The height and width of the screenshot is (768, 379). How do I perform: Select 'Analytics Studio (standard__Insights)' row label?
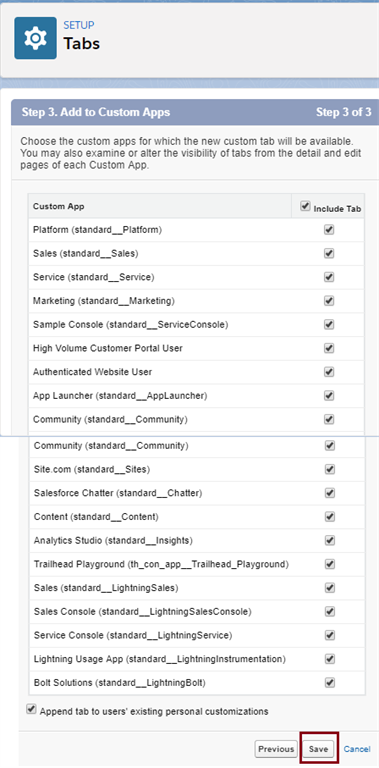114,540
